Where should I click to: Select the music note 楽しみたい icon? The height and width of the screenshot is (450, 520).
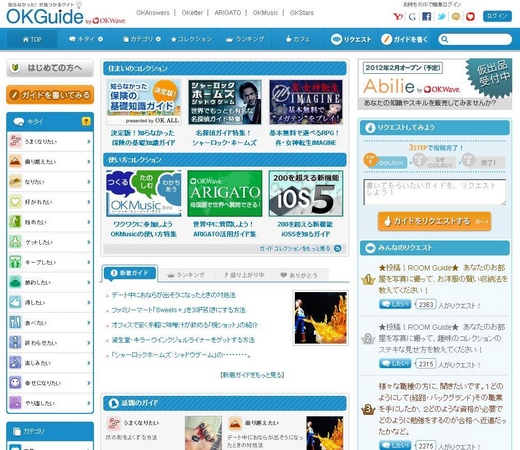click(15, 363)
